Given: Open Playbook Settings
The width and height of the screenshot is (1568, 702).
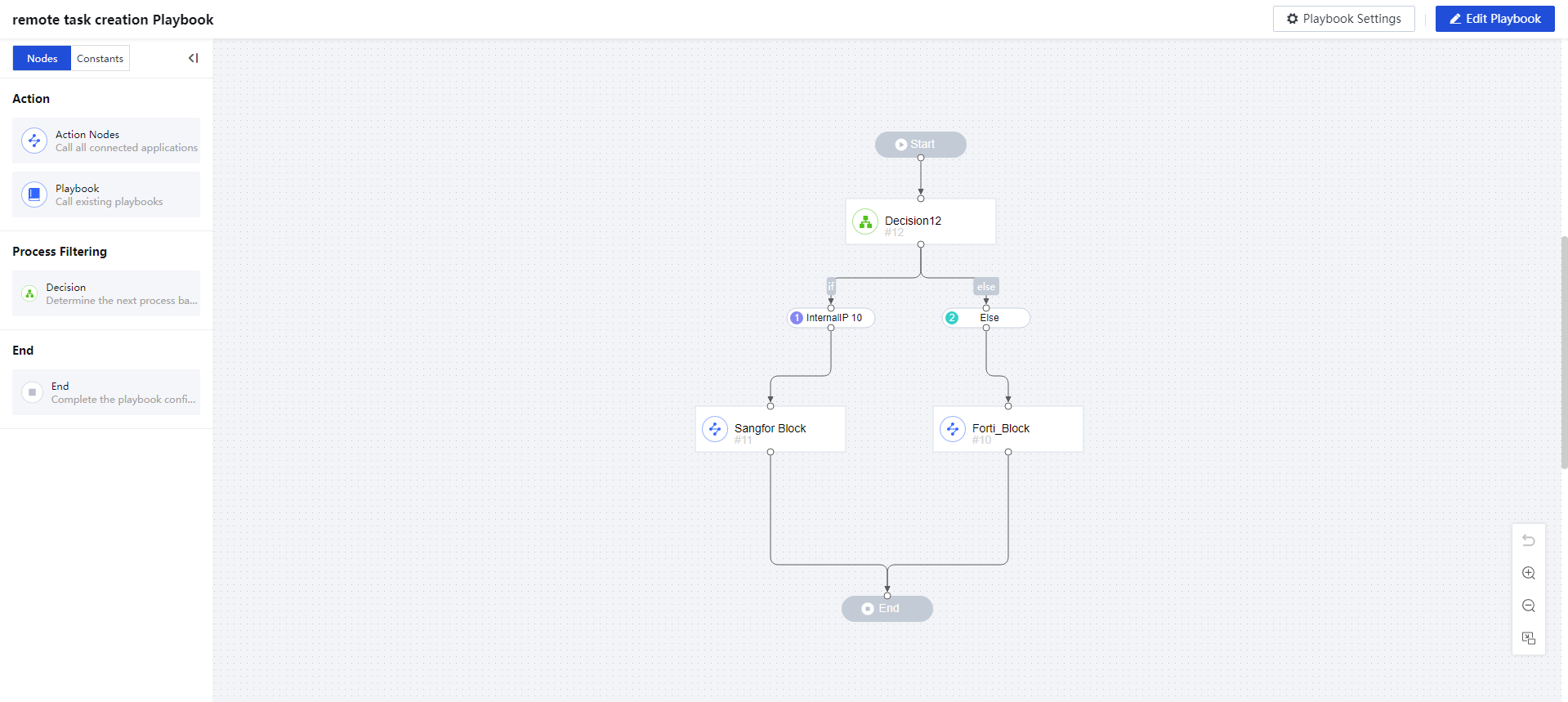Looking at the screenshot, I should pyautogui.click(x=1343, y=19).
